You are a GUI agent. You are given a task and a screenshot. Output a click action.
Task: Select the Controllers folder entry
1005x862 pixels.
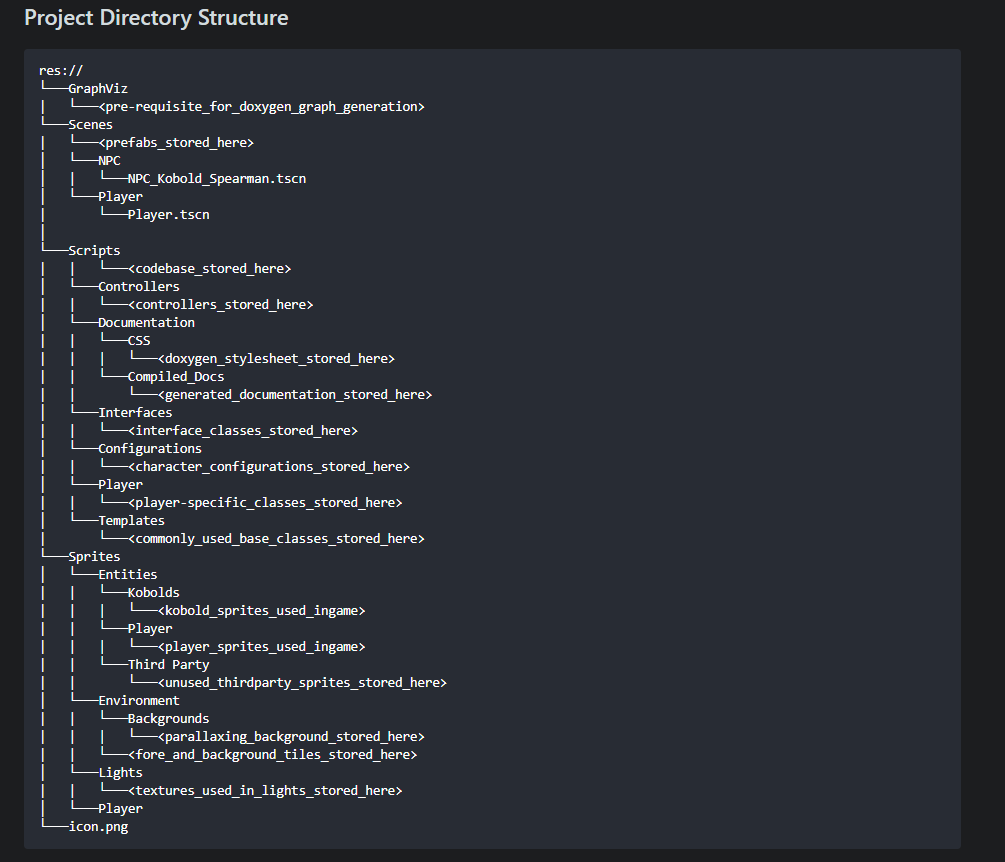pyautogui.click(x=138, y=286)
